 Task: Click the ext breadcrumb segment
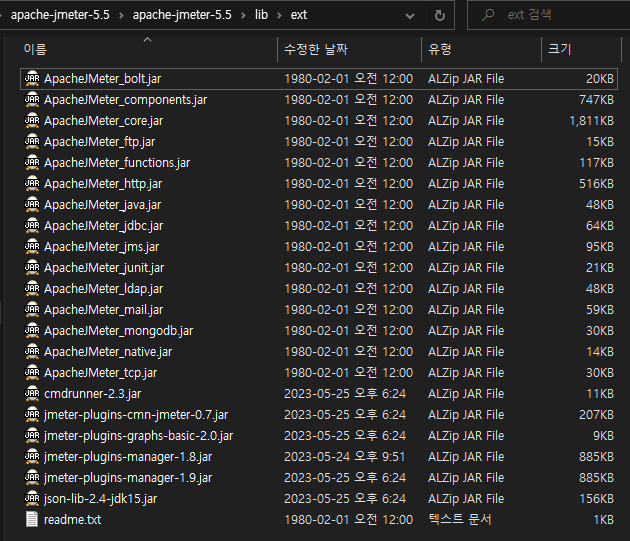pyautogui.click(x=299, y=15)
